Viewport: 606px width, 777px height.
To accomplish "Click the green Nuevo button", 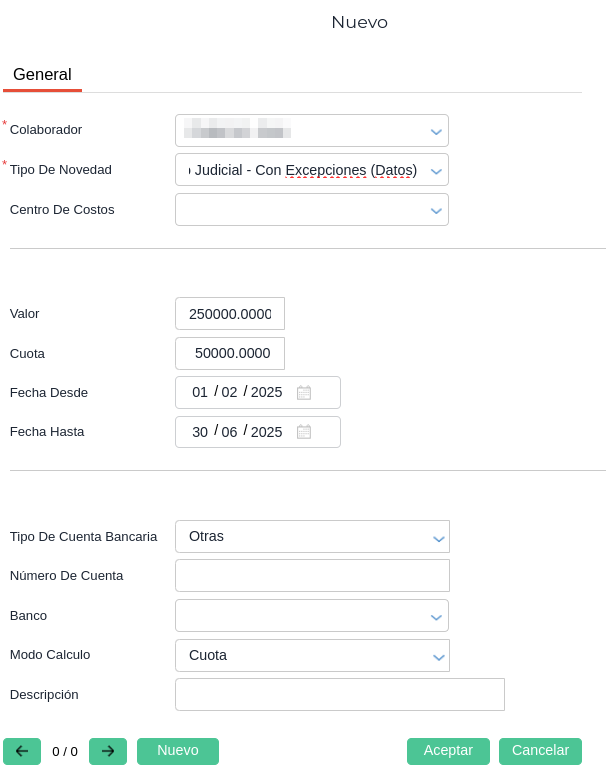I will click(178, 751).
